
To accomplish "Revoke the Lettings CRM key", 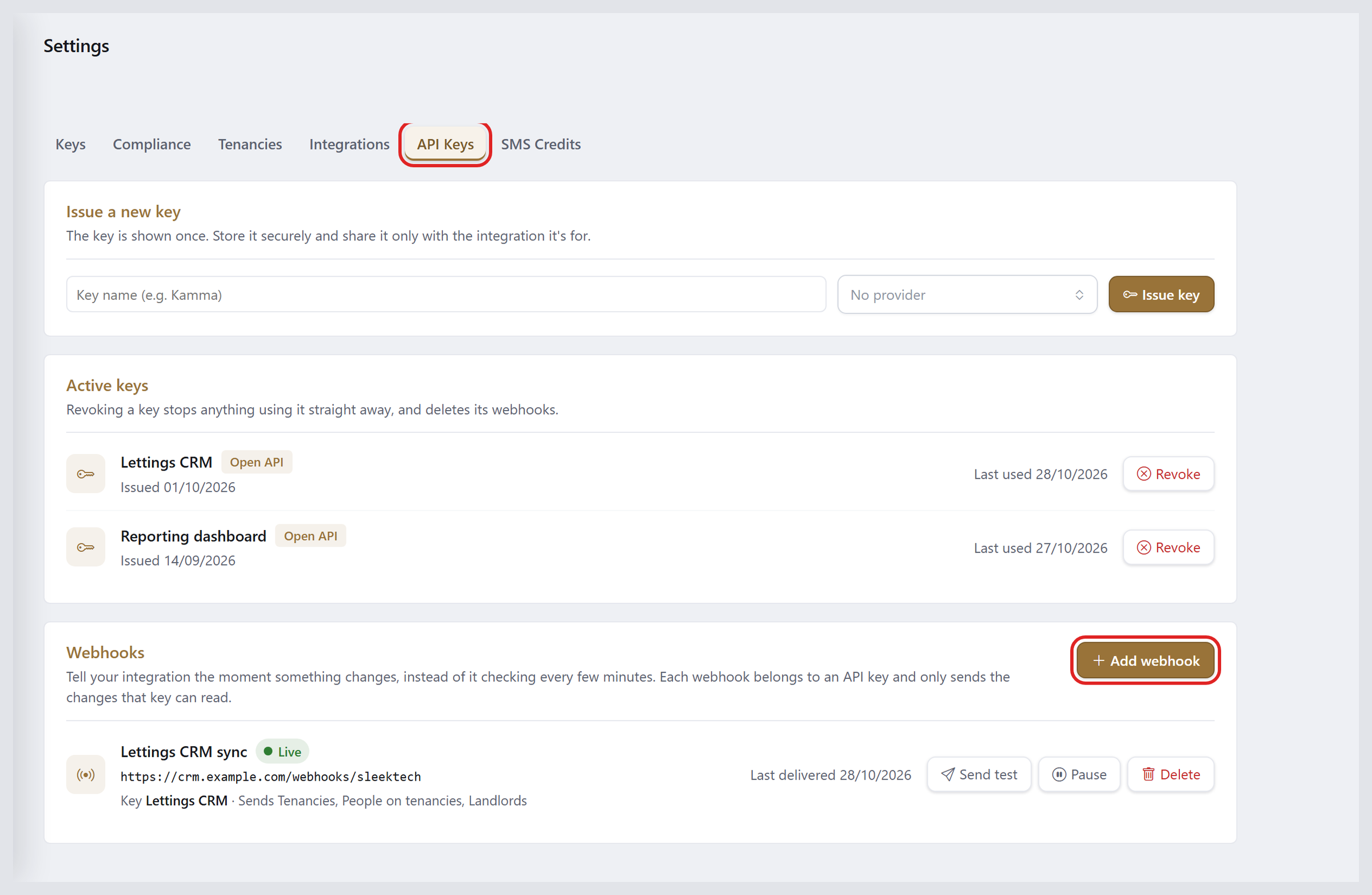I will pos(1168,474).
